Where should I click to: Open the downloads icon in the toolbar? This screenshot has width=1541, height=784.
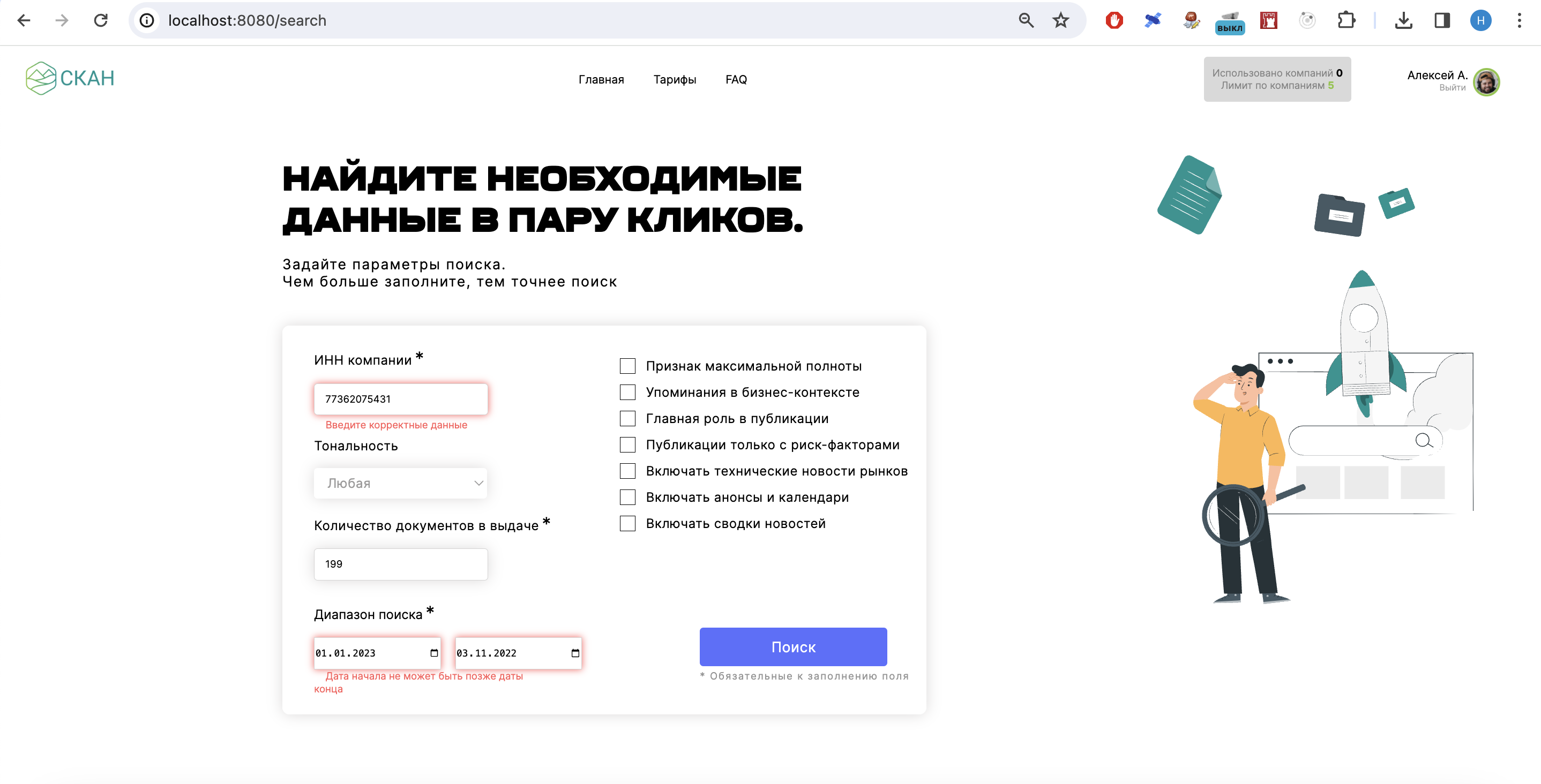tap(1403, 21)
